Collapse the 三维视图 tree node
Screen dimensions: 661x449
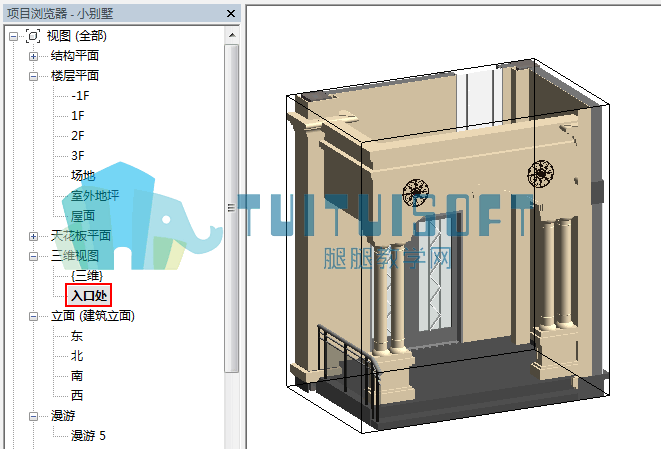(x=33, y=256)
